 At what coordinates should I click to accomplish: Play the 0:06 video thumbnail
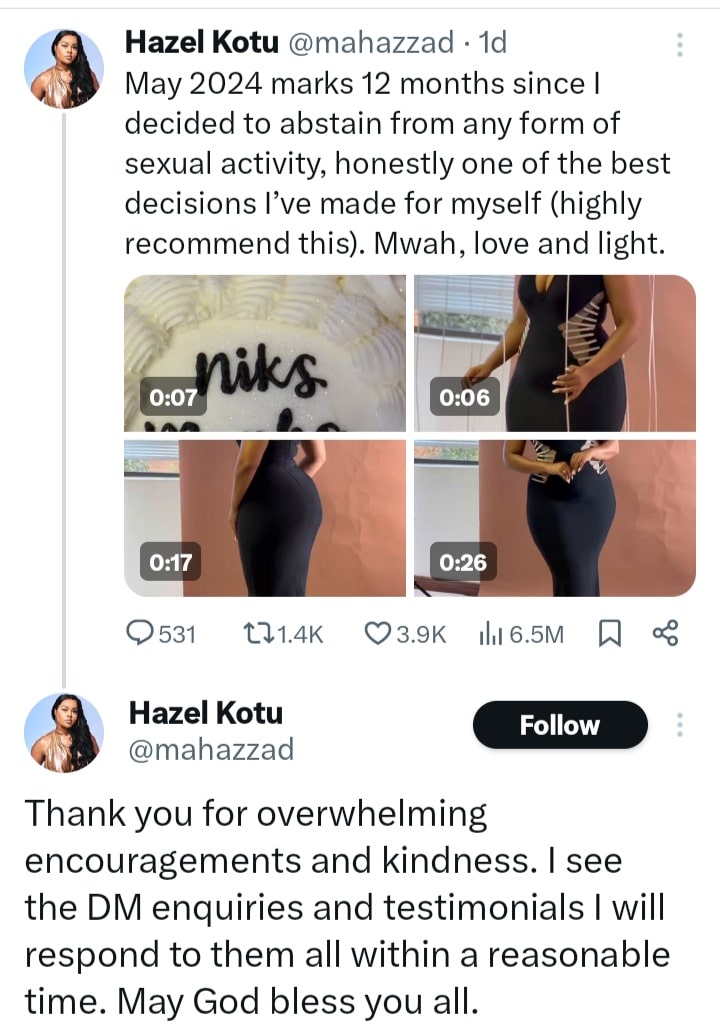coord(555,353)
